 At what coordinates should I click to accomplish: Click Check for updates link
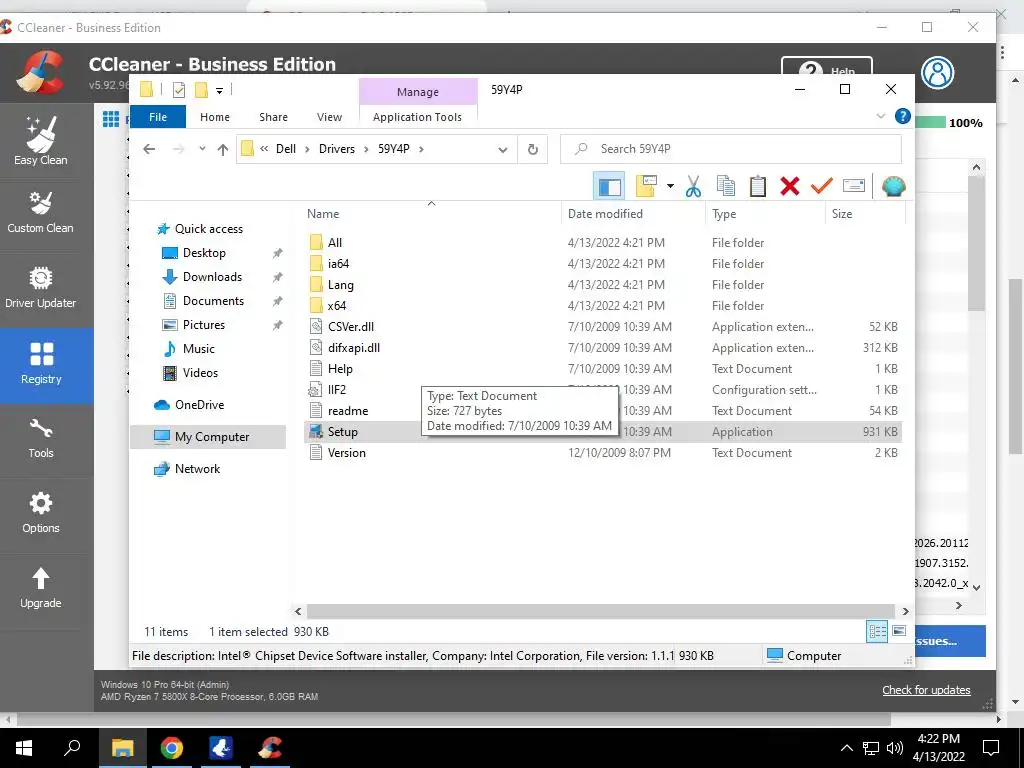coord(926,690)
